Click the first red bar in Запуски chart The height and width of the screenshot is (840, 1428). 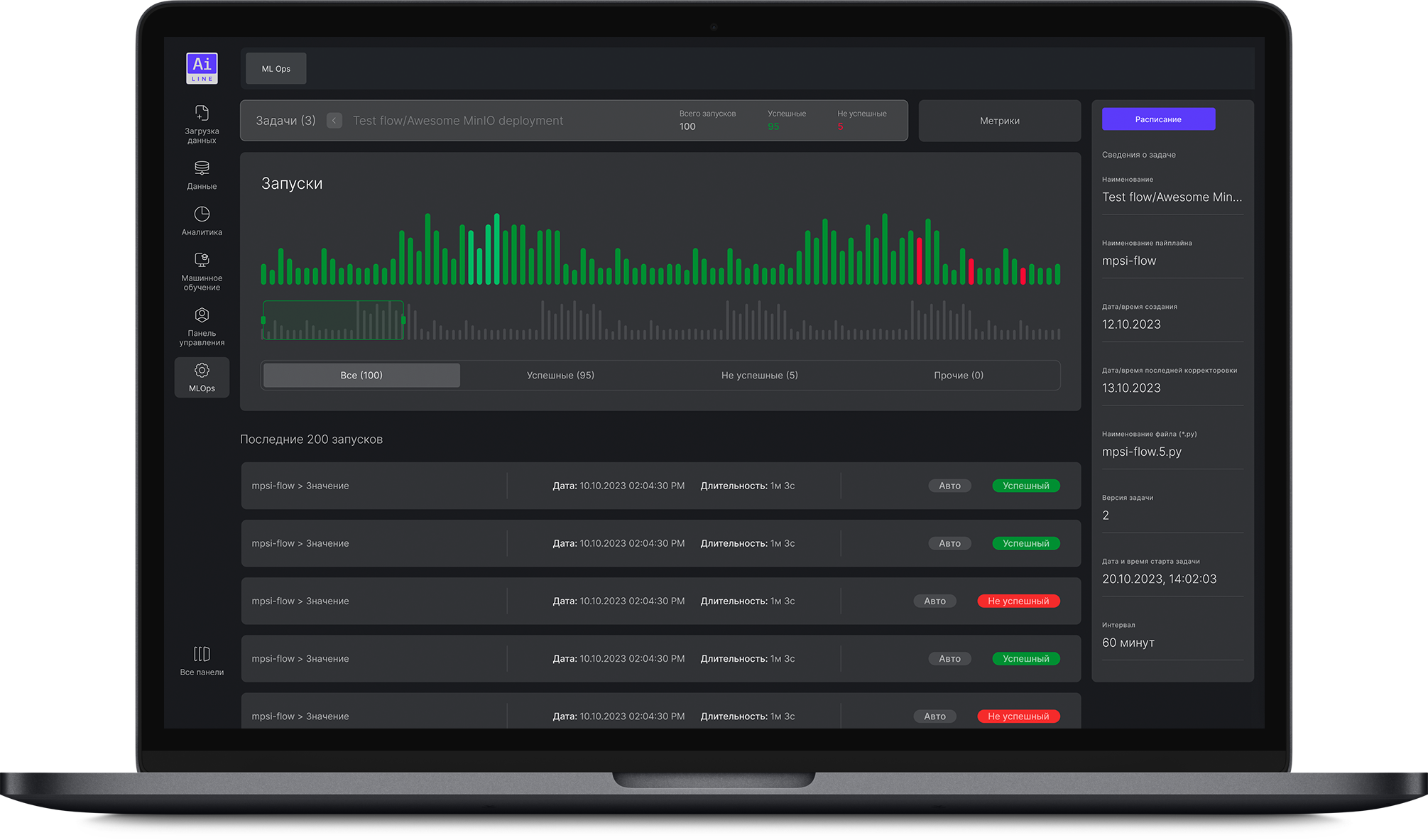click(920, 263)
